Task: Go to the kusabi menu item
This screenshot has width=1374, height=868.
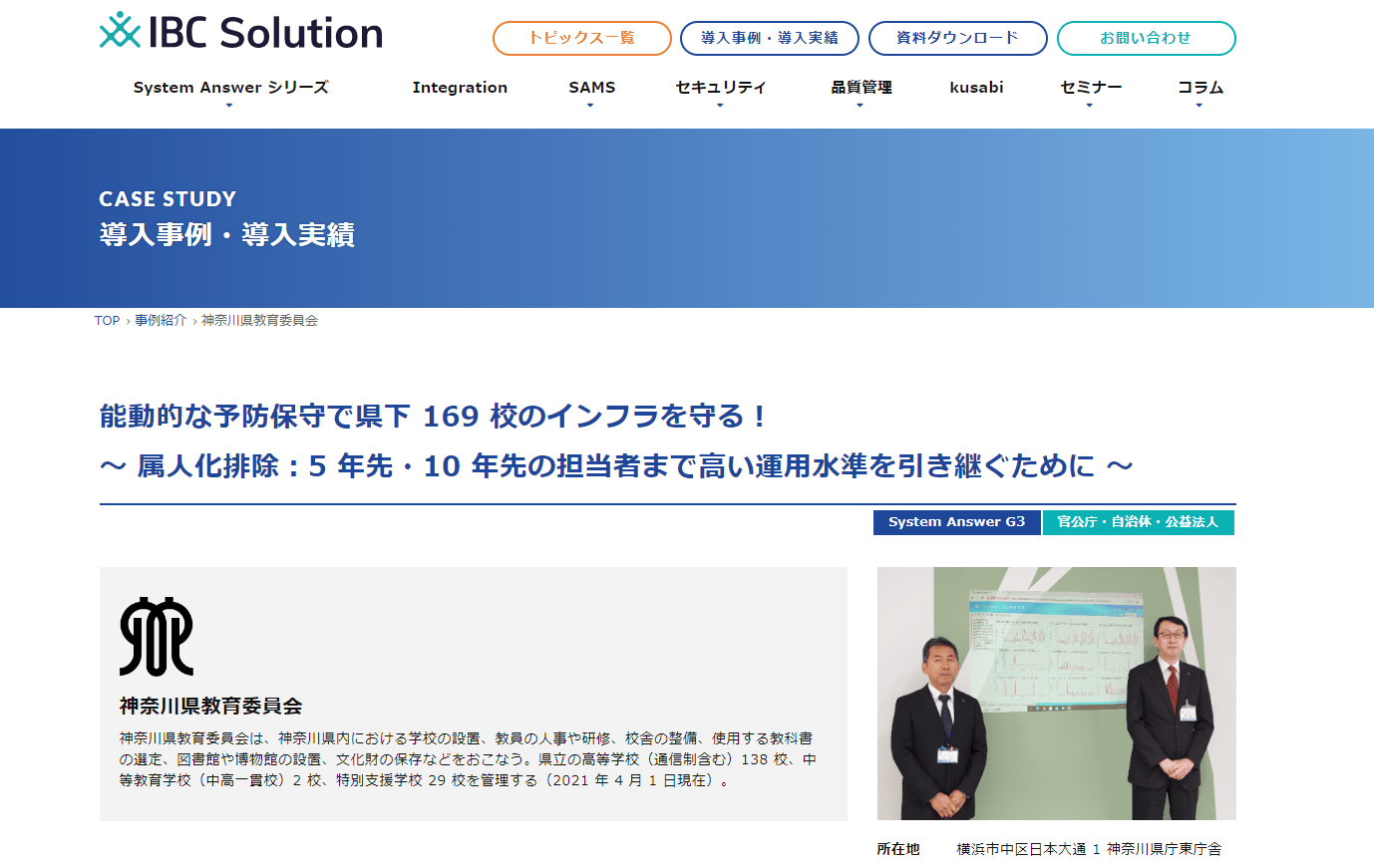Action: (976, 88)
